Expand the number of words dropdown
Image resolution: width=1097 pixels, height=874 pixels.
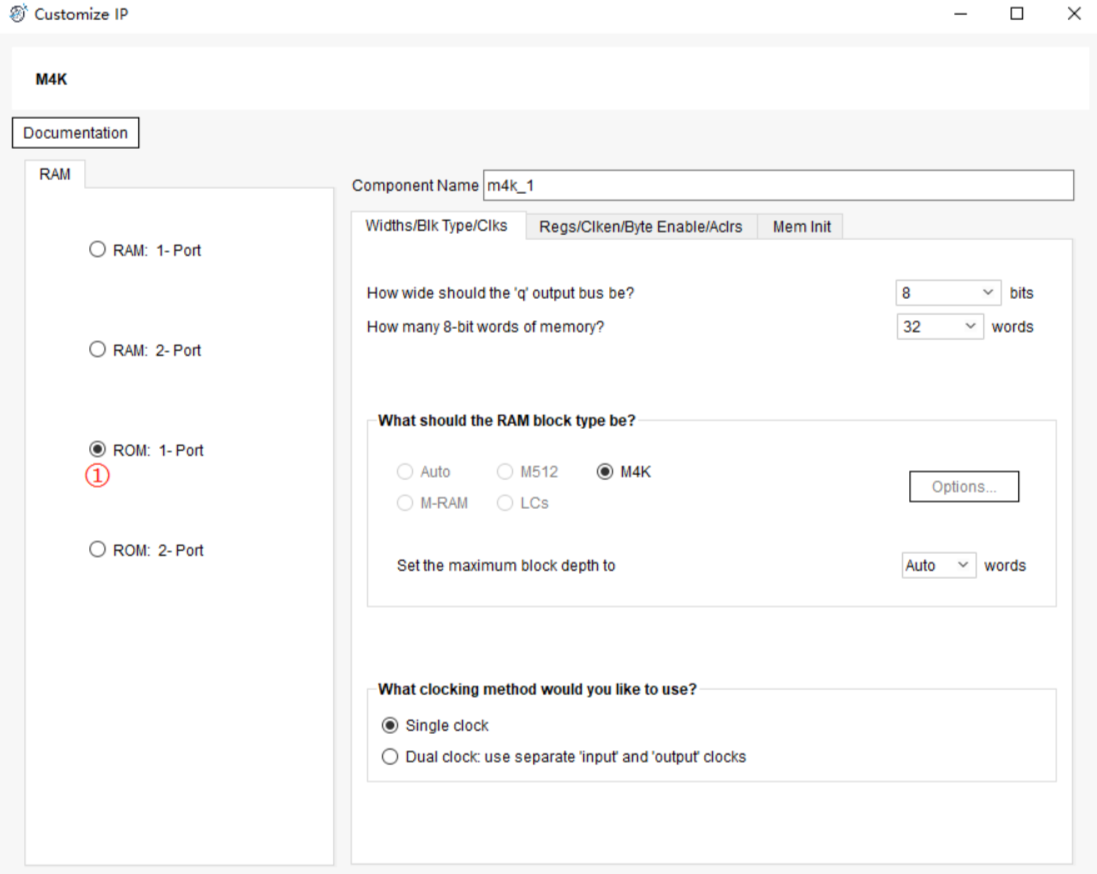click(940, 327)
